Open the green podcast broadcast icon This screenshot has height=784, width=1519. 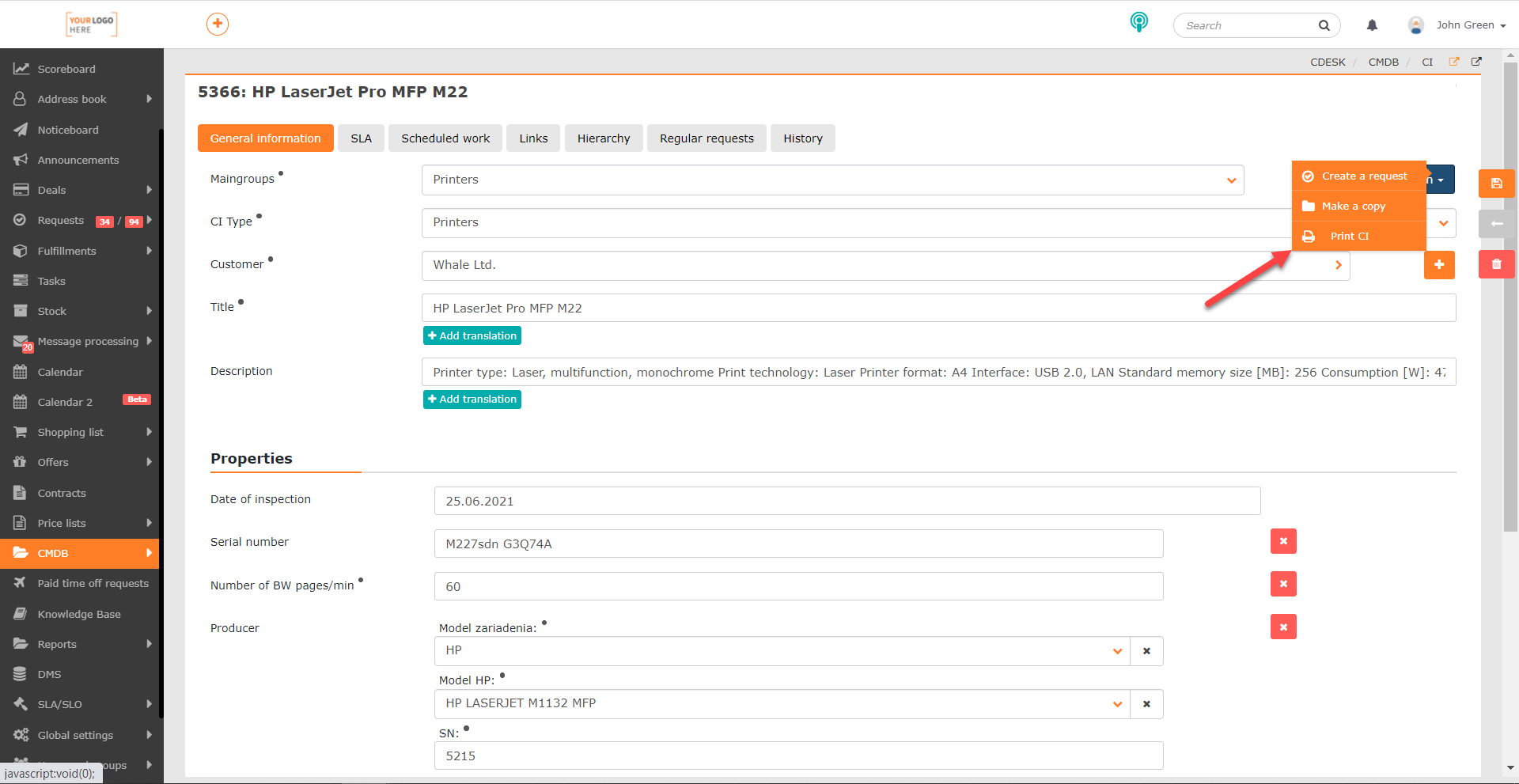(1138, 22)
